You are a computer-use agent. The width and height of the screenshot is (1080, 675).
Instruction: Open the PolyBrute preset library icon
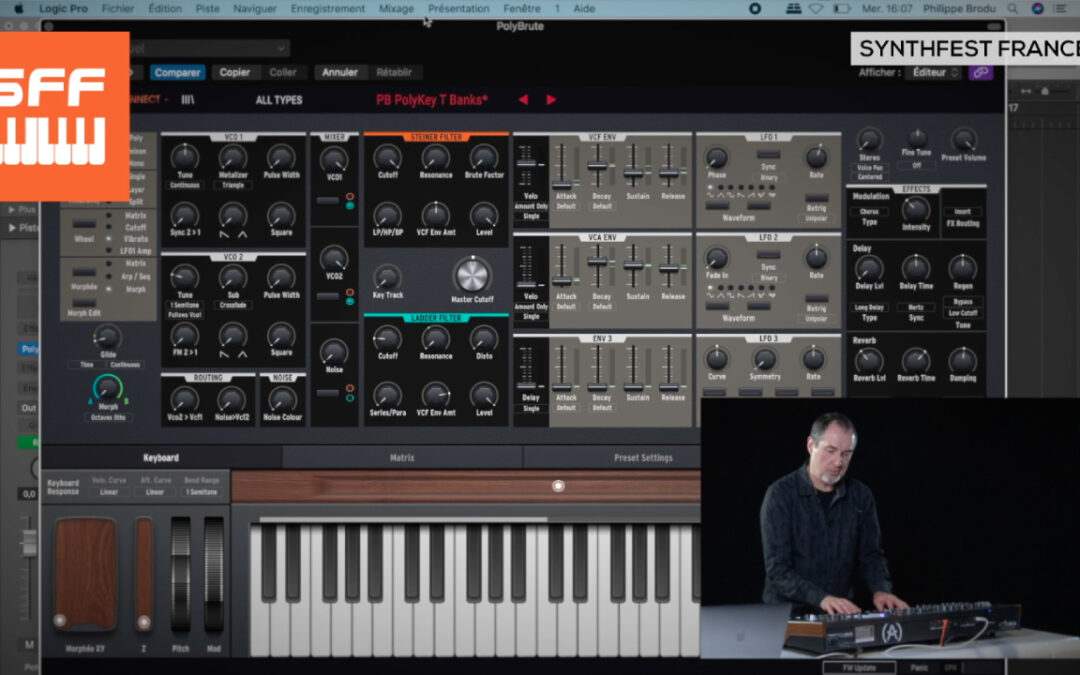[x=187, y=100]
